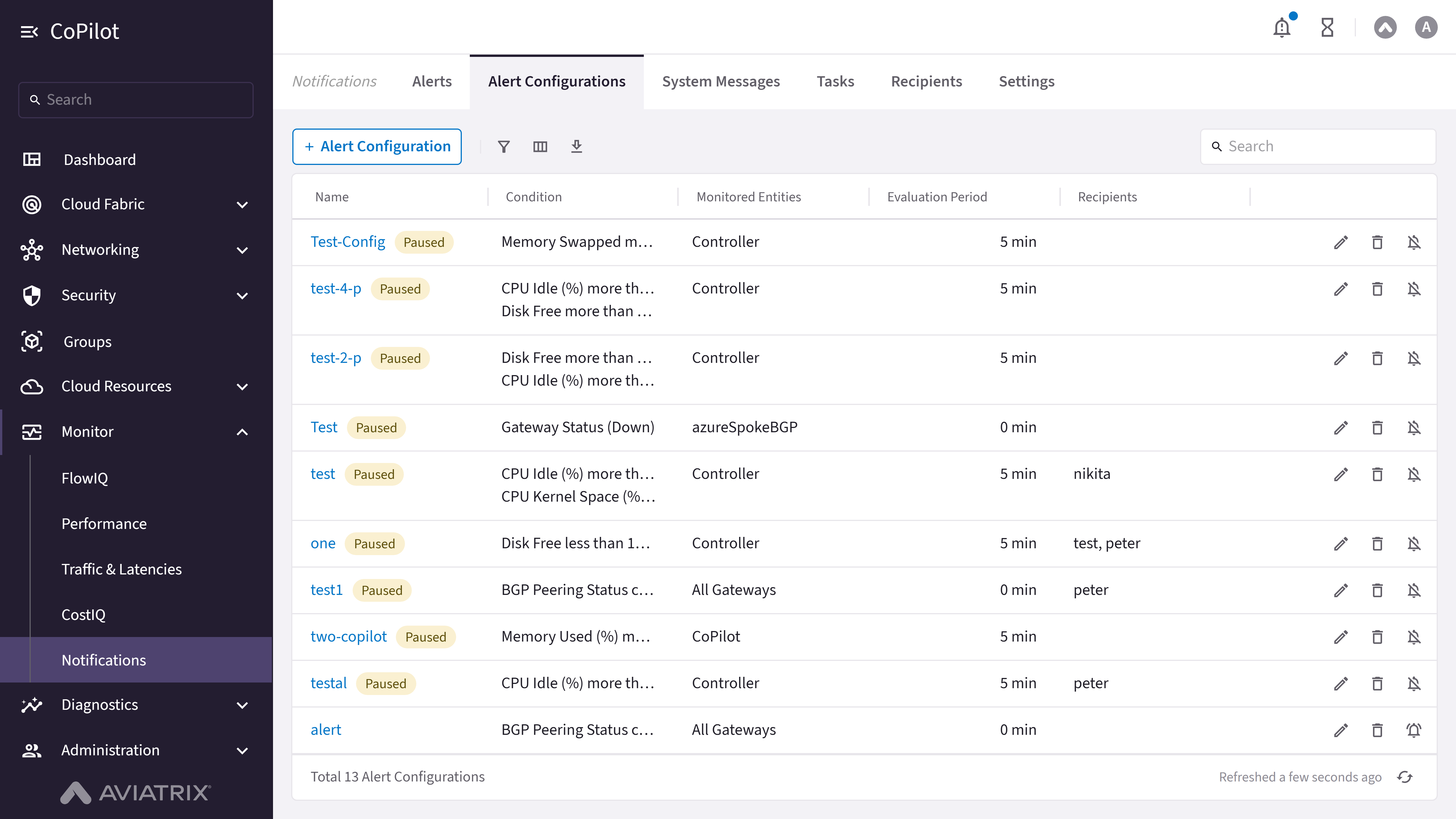Switch to the System Messages tab
Viewport: 1456px width, 819px height.
(x=721, y=81)
